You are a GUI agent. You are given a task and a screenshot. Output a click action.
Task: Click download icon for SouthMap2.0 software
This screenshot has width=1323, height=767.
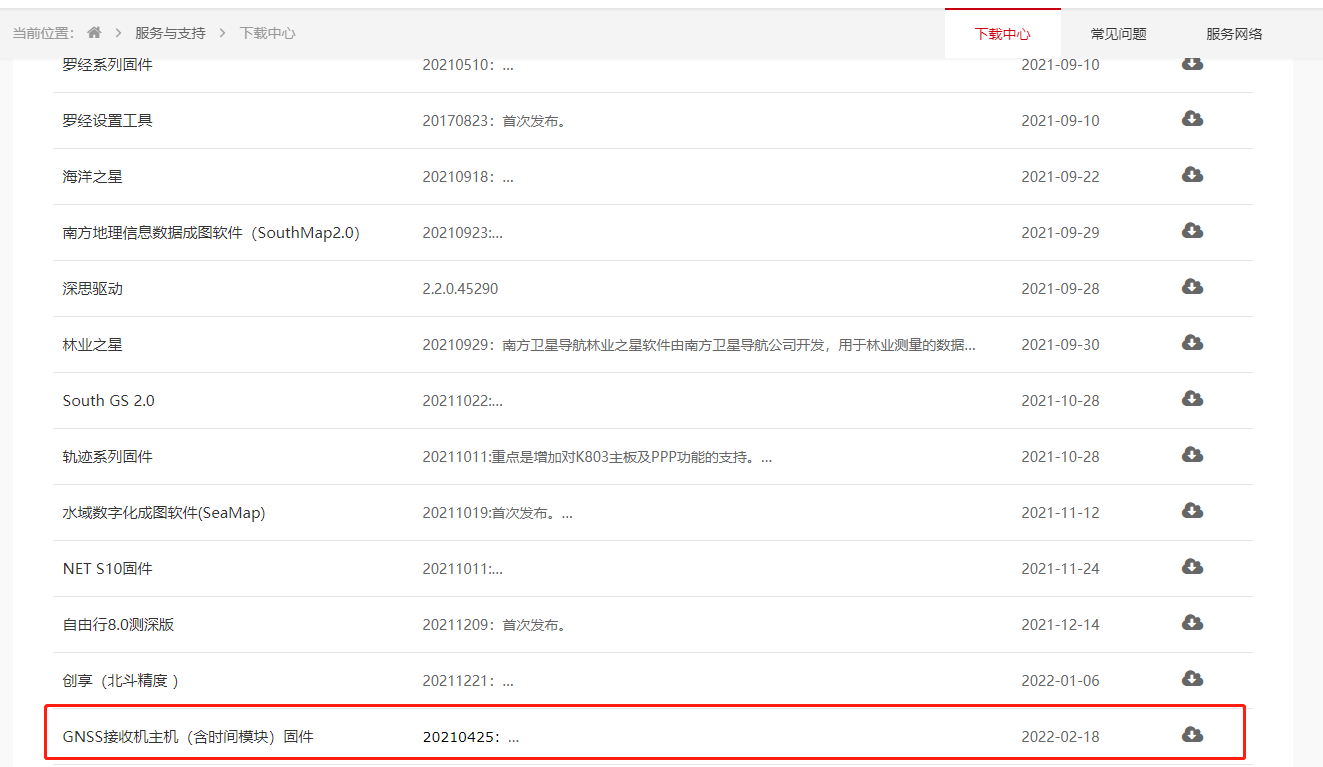[1192, 231]
